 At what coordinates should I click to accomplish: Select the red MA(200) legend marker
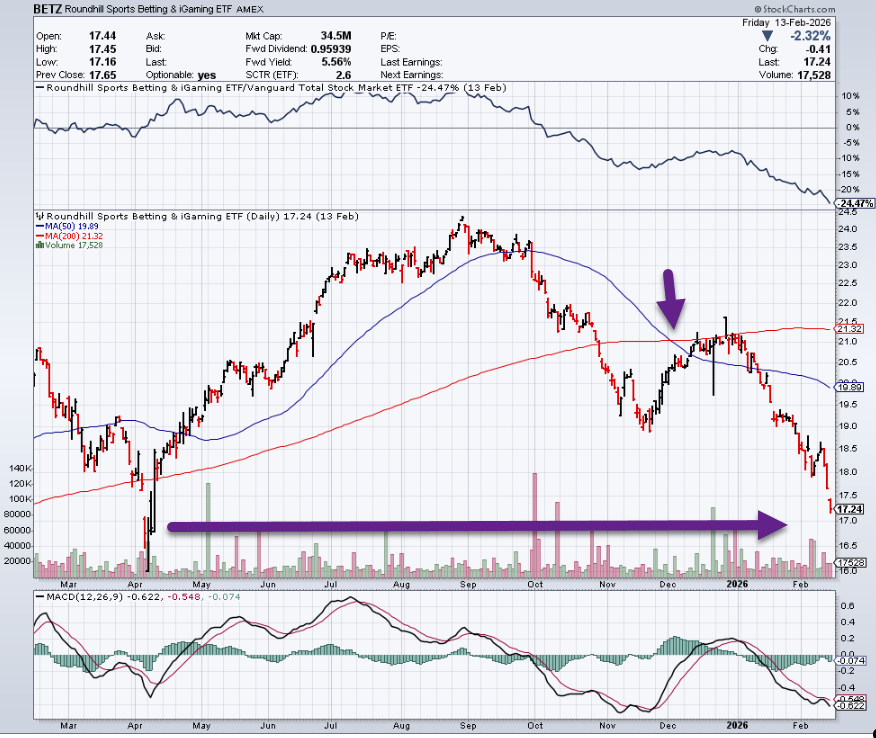38,234
